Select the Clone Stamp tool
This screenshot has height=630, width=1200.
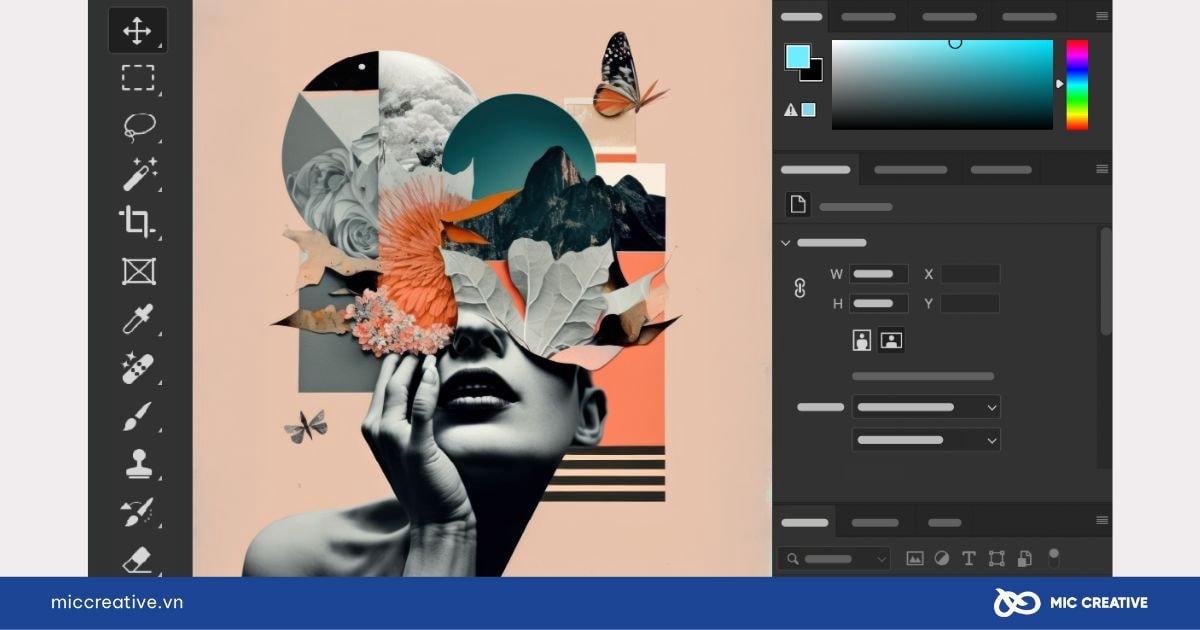[x=138, y=464]
